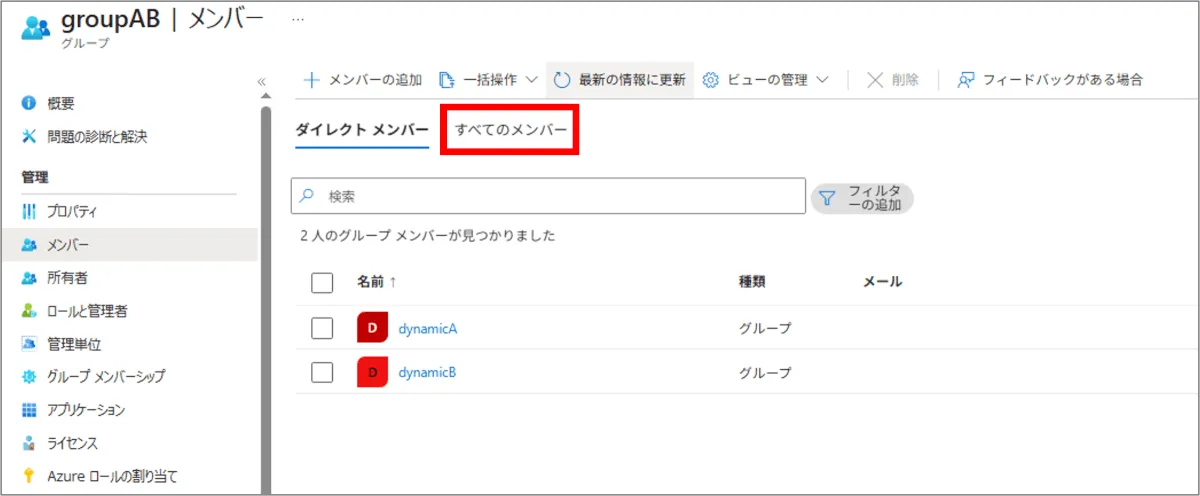Click the ライセンス person icon
Screen dimensions: 1200x496
[x=29, y=443]
